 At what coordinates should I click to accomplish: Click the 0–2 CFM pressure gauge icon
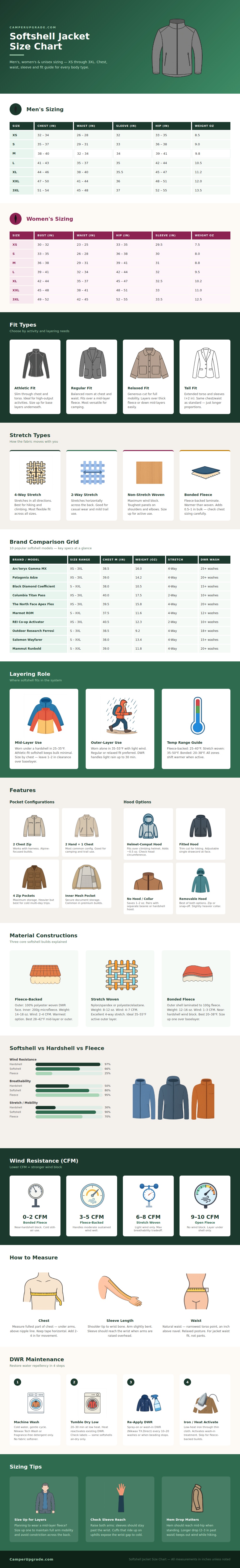coord(35,1196)
